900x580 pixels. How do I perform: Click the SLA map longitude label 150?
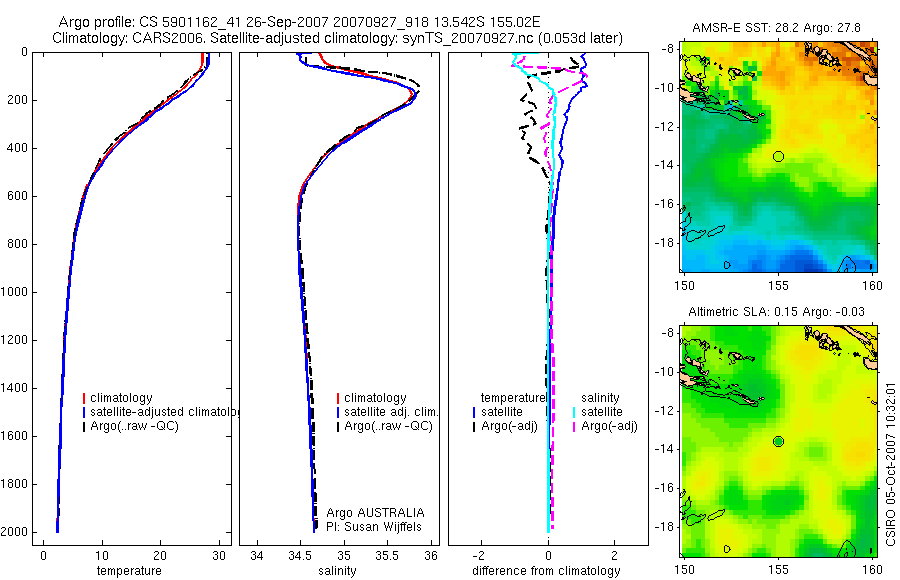tap(684, 570)
